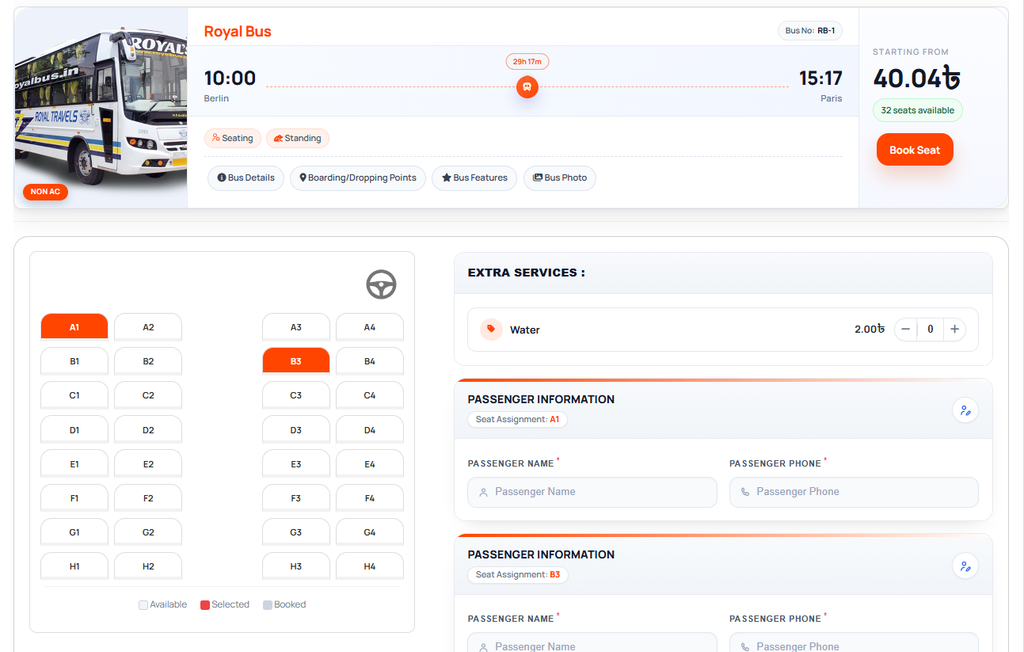1024x652 pixels.
Task: Click the Selected legend color swatch
Action: click(x=205, y=605)
